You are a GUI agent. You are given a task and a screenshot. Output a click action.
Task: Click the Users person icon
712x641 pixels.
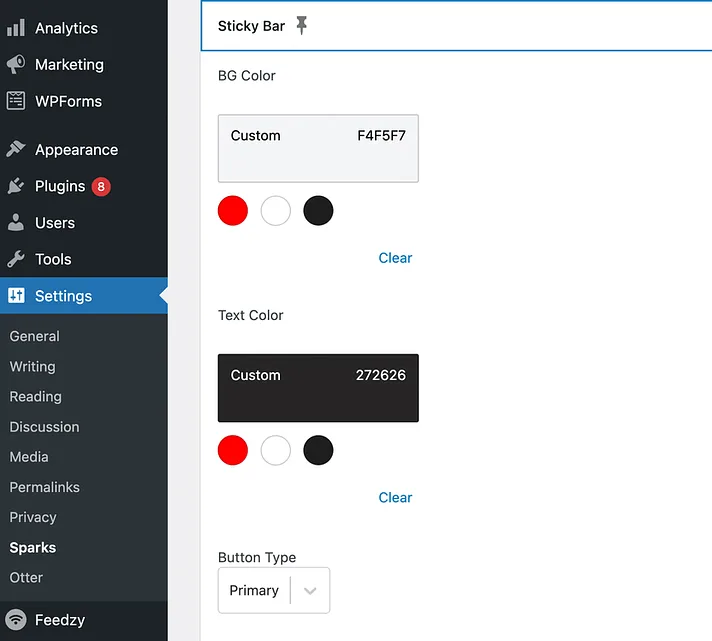coord(16,222)
